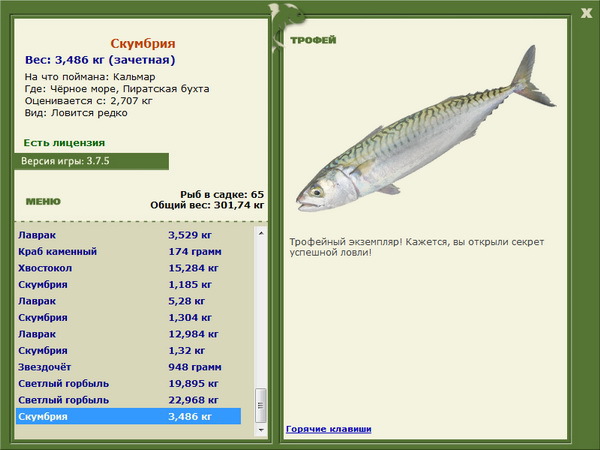
Task: Click the Есть лицензия label
Action: point(64,143)
